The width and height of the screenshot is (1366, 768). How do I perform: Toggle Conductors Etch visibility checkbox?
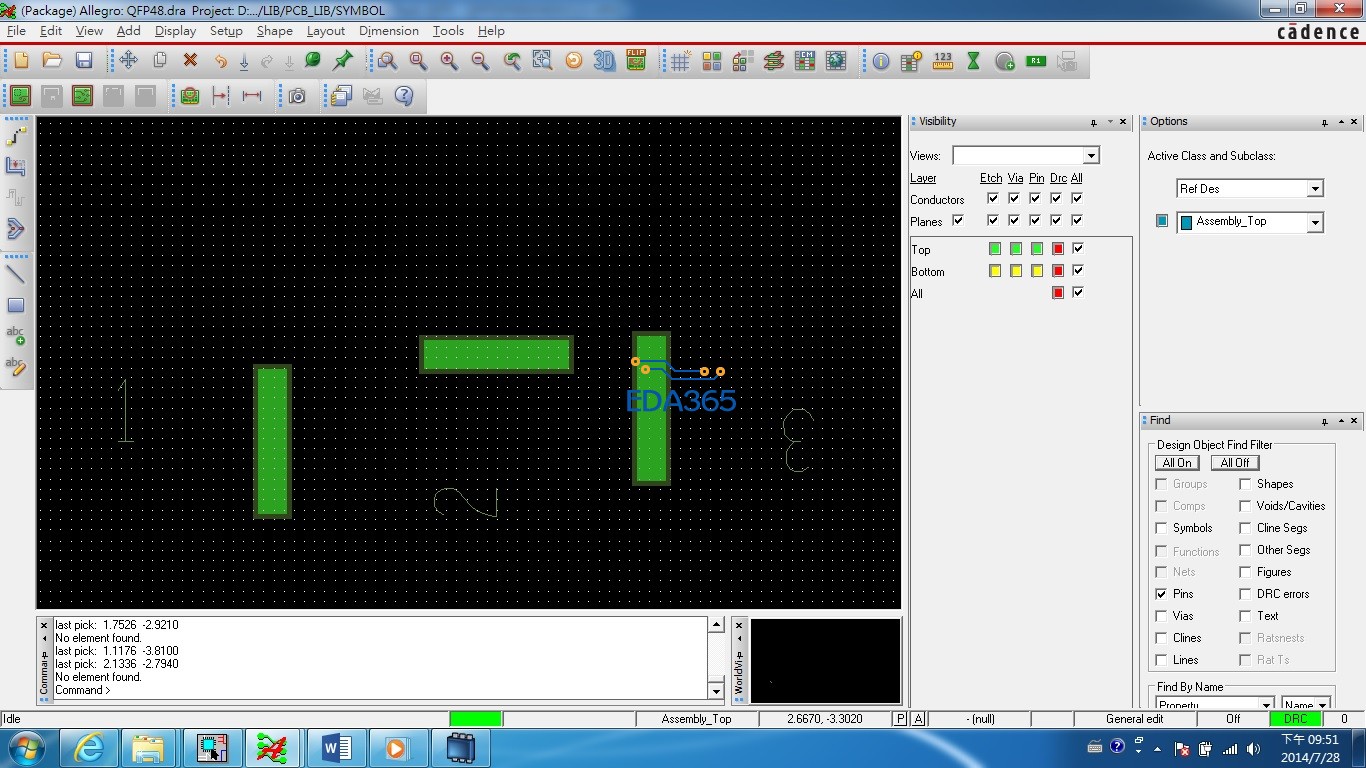click(992, 199)
